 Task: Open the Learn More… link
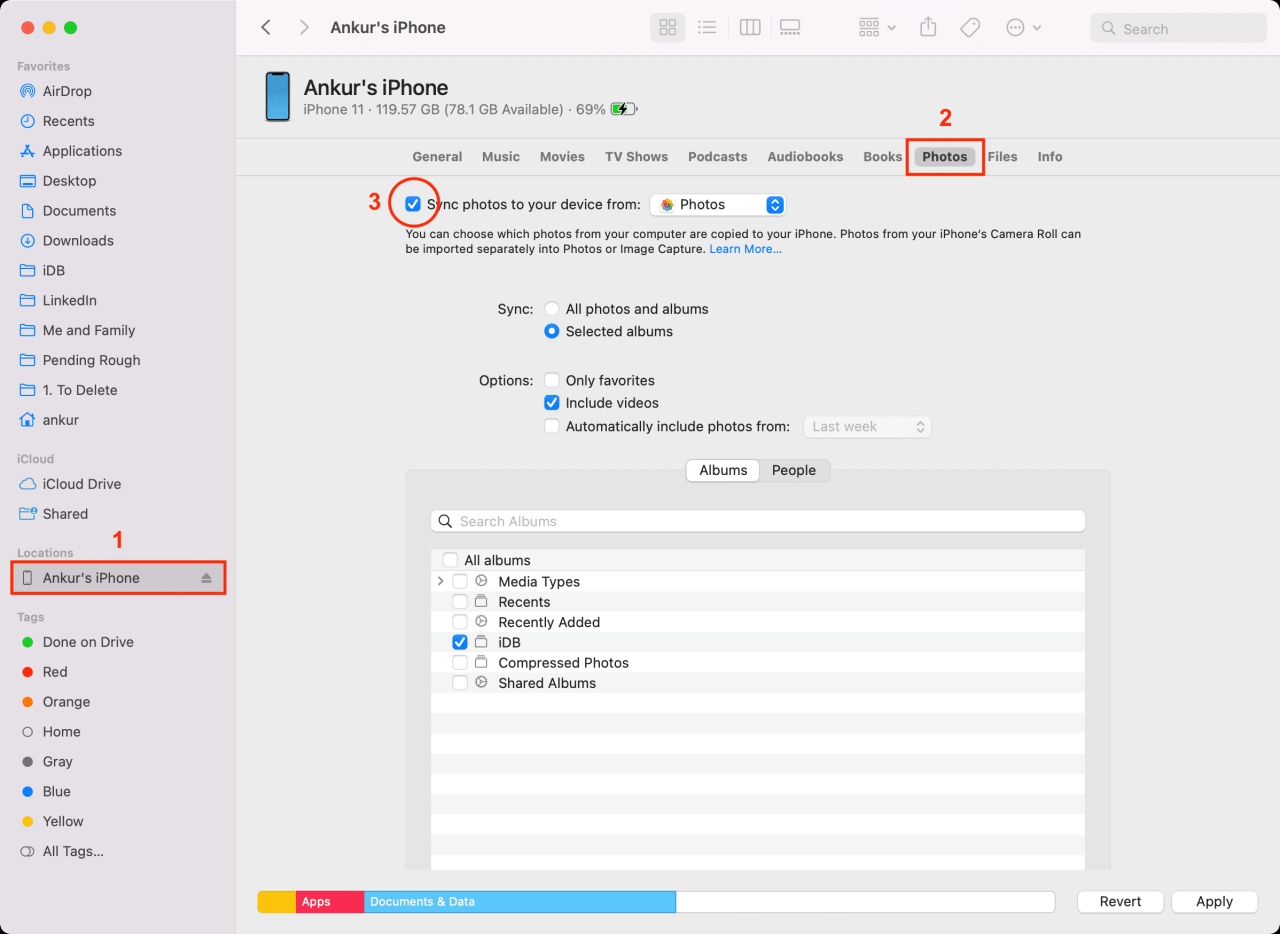pos(745,249)
